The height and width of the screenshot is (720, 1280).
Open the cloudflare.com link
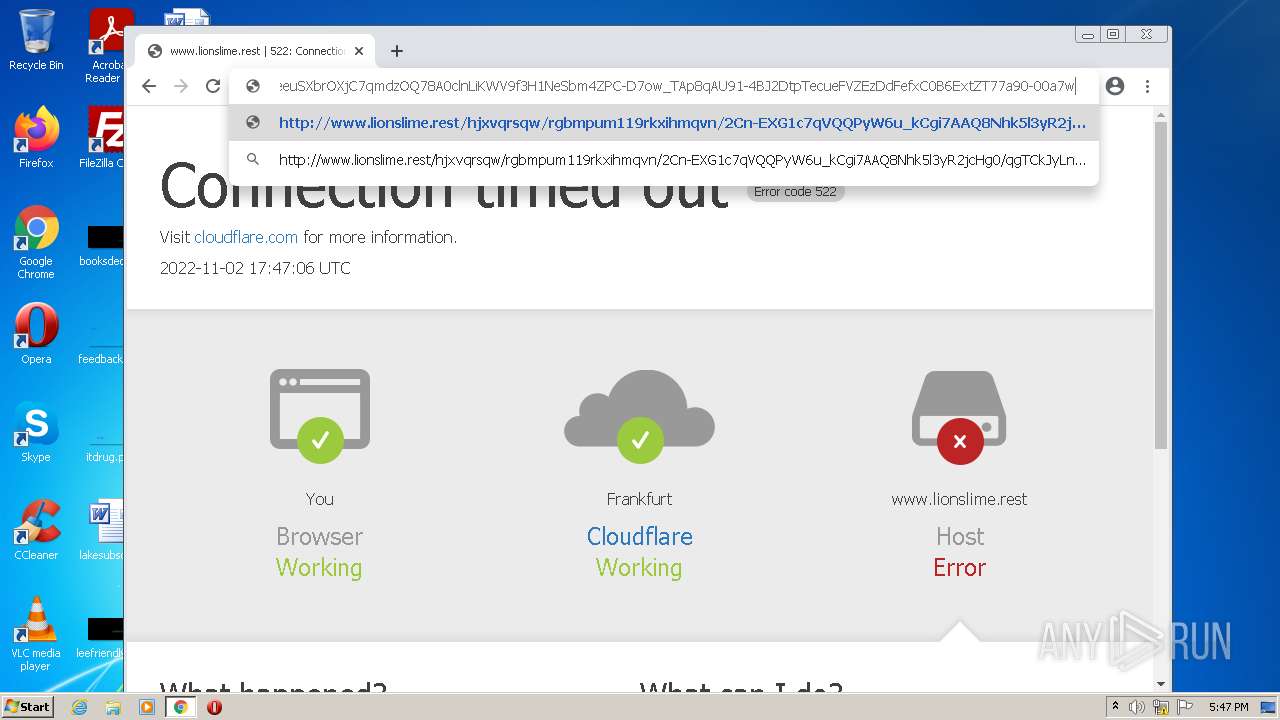[x=246, y=237]
